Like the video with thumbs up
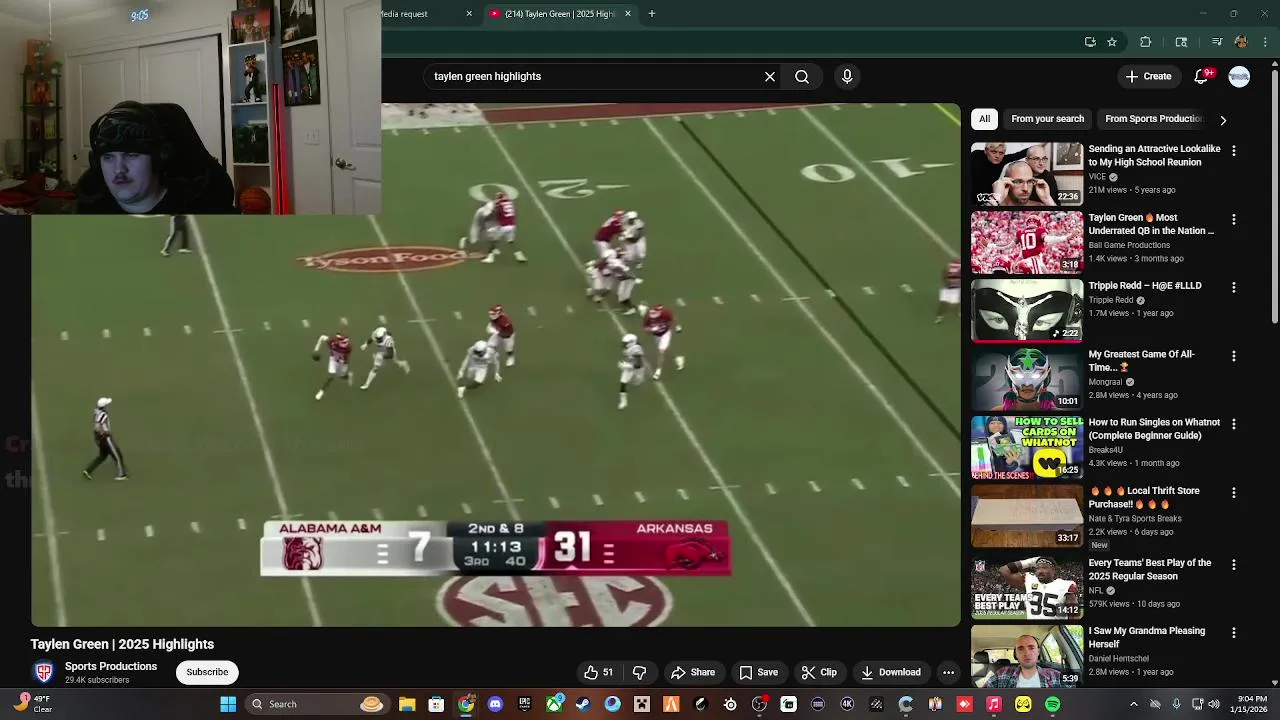The width and height of the screenshot is (1280, 720). pyautogui.click(x=600, y=672)
